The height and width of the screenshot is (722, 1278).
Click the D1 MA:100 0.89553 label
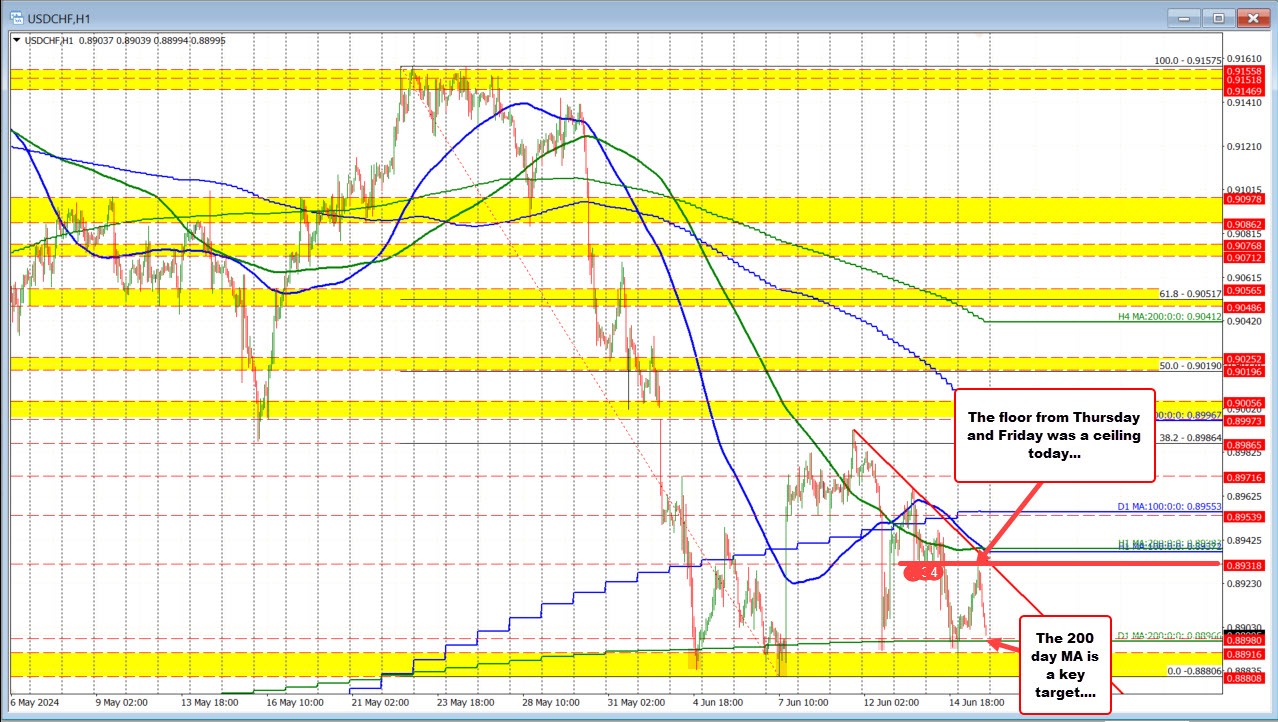1169,507
